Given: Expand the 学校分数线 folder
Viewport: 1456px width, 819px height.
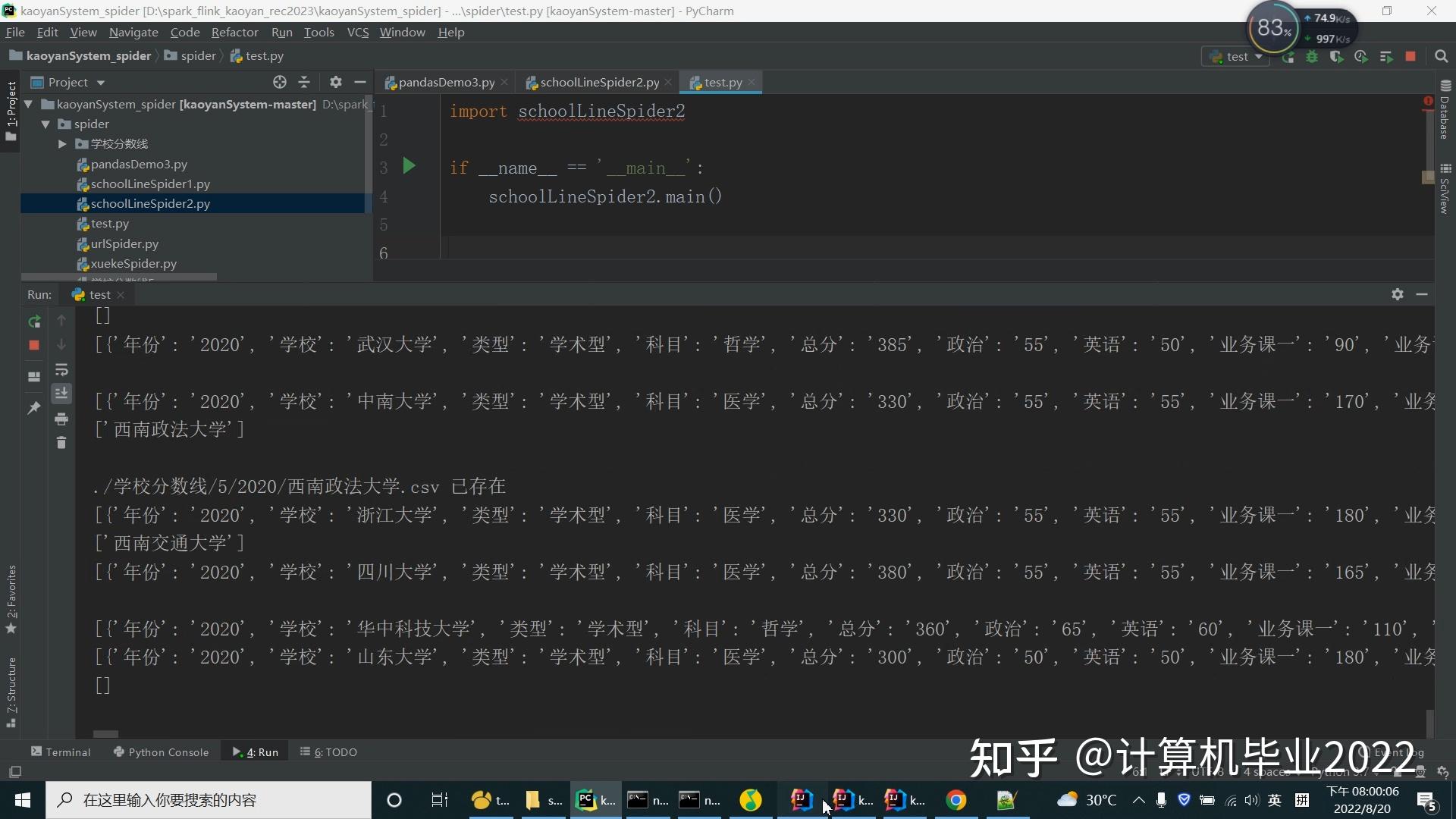Looking at the screenshot, I should [62, 144].
